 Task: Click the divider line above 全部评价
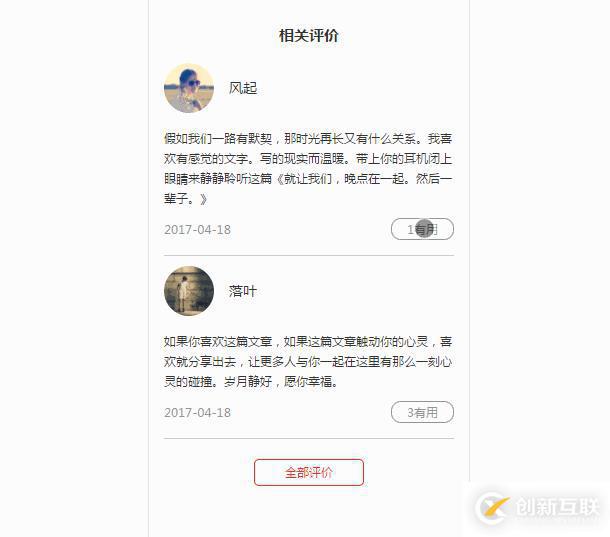coord(309,439)
